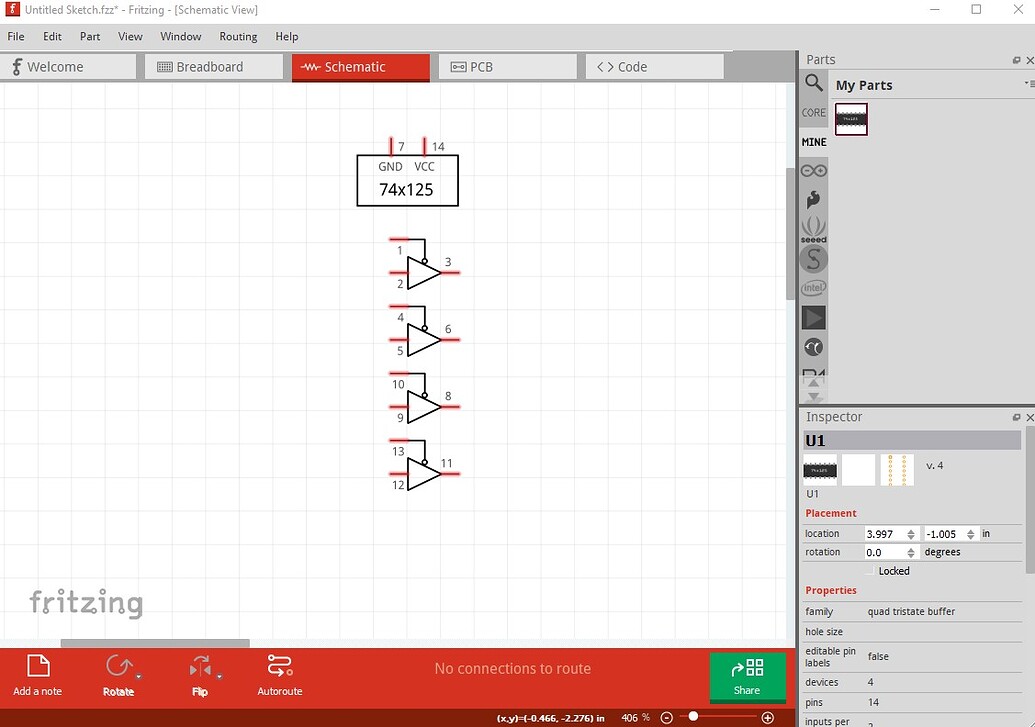The height and width of the screenshot is (727, 1035).
Task: Toggle the Locked checkbox
Action: pyautogui.click(x=870, y=571)
